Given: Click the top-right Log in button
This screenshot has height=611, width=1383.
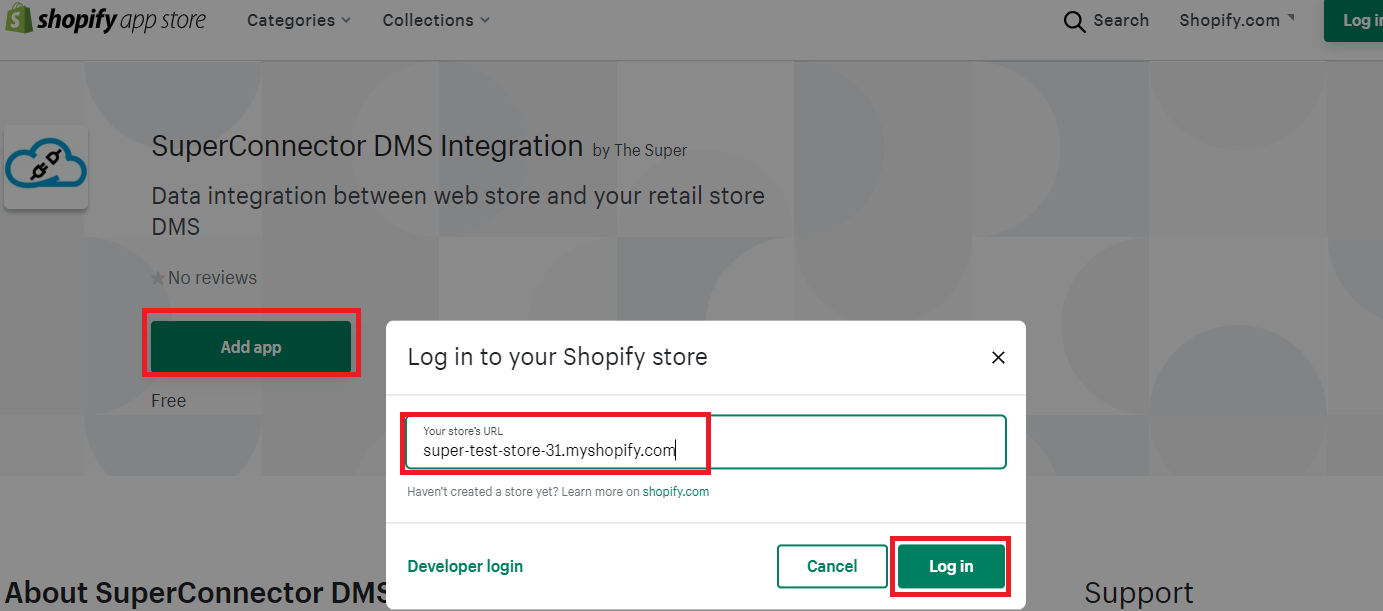Looking at the screenshot, I should click(x=1354, y=20).
